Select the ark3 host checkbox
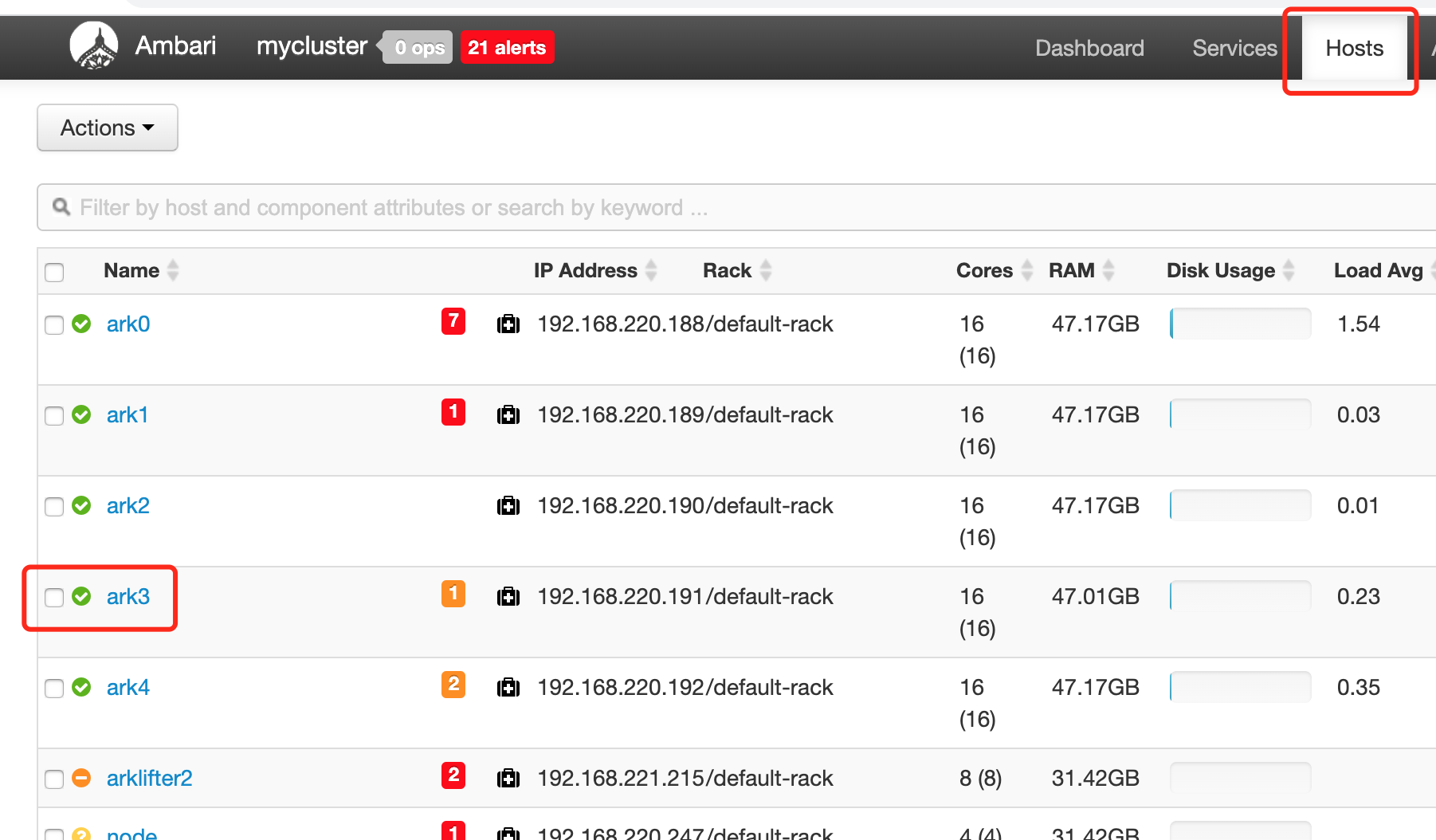This screenshot has height=840, width=1436. (x=54, y=598)
